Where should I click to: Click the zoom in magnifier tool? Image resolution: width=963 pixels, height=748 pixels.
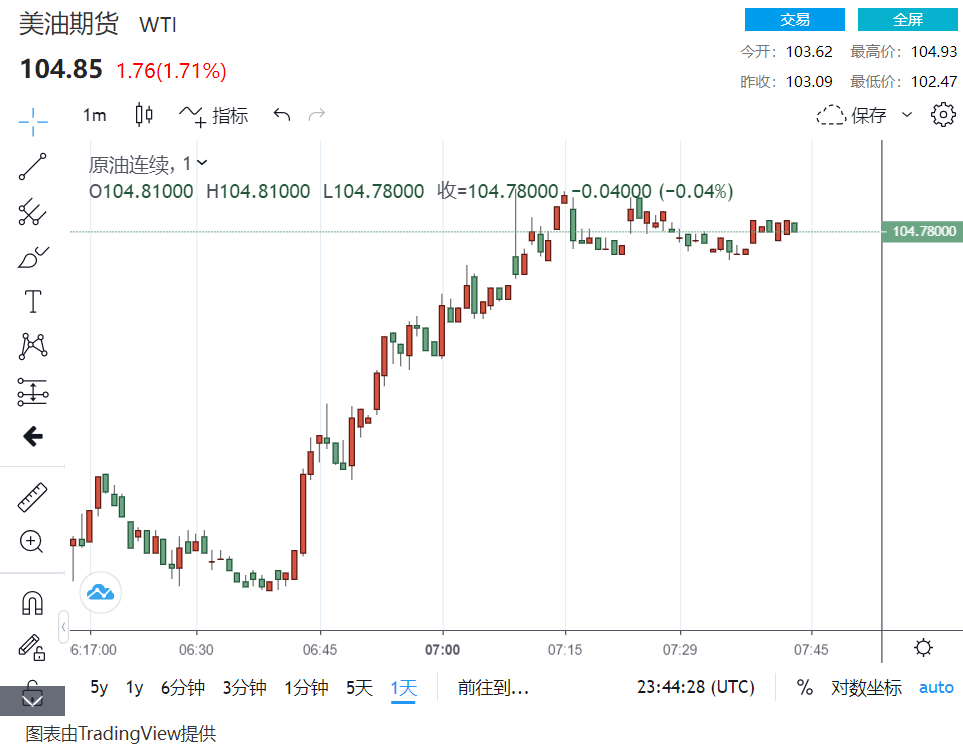tap(32, 542)
